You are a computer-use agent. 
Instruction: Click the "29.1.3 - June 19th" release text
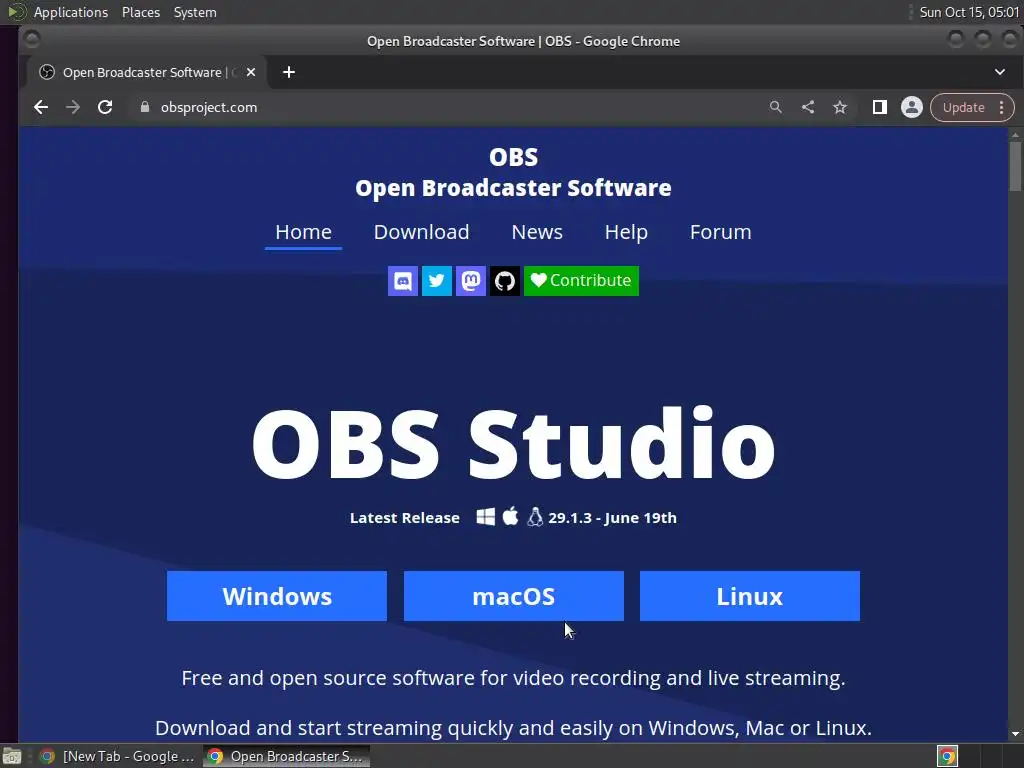click(x=612, y=518)
